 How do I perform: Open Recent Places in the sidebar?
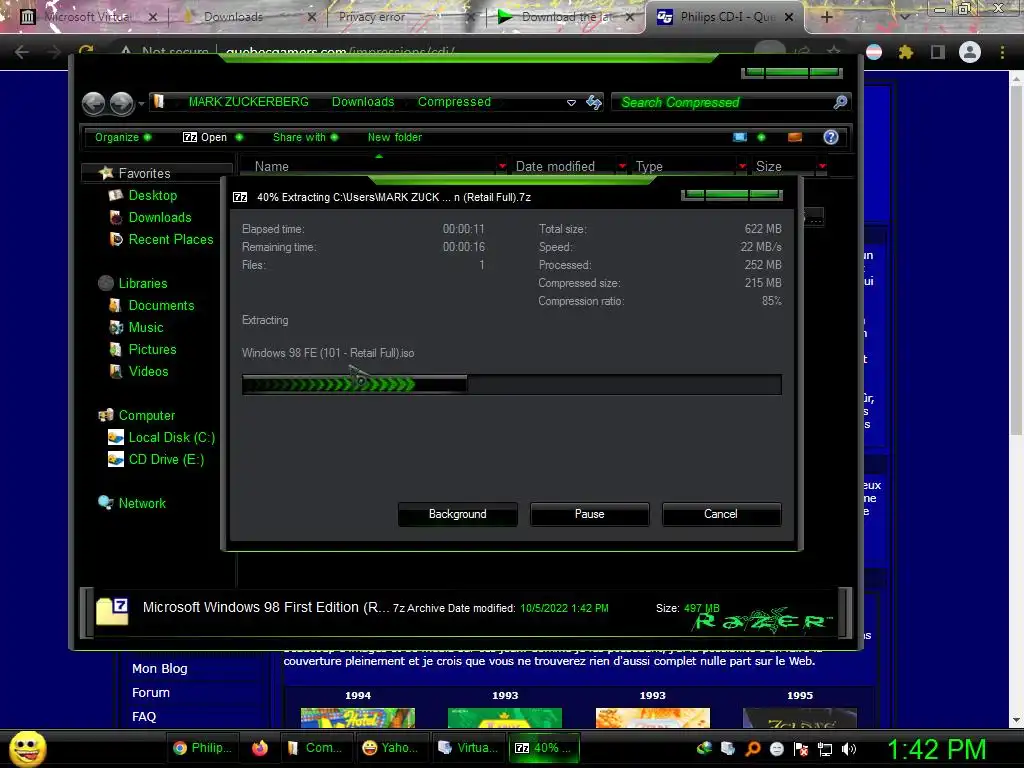point(170,240)
